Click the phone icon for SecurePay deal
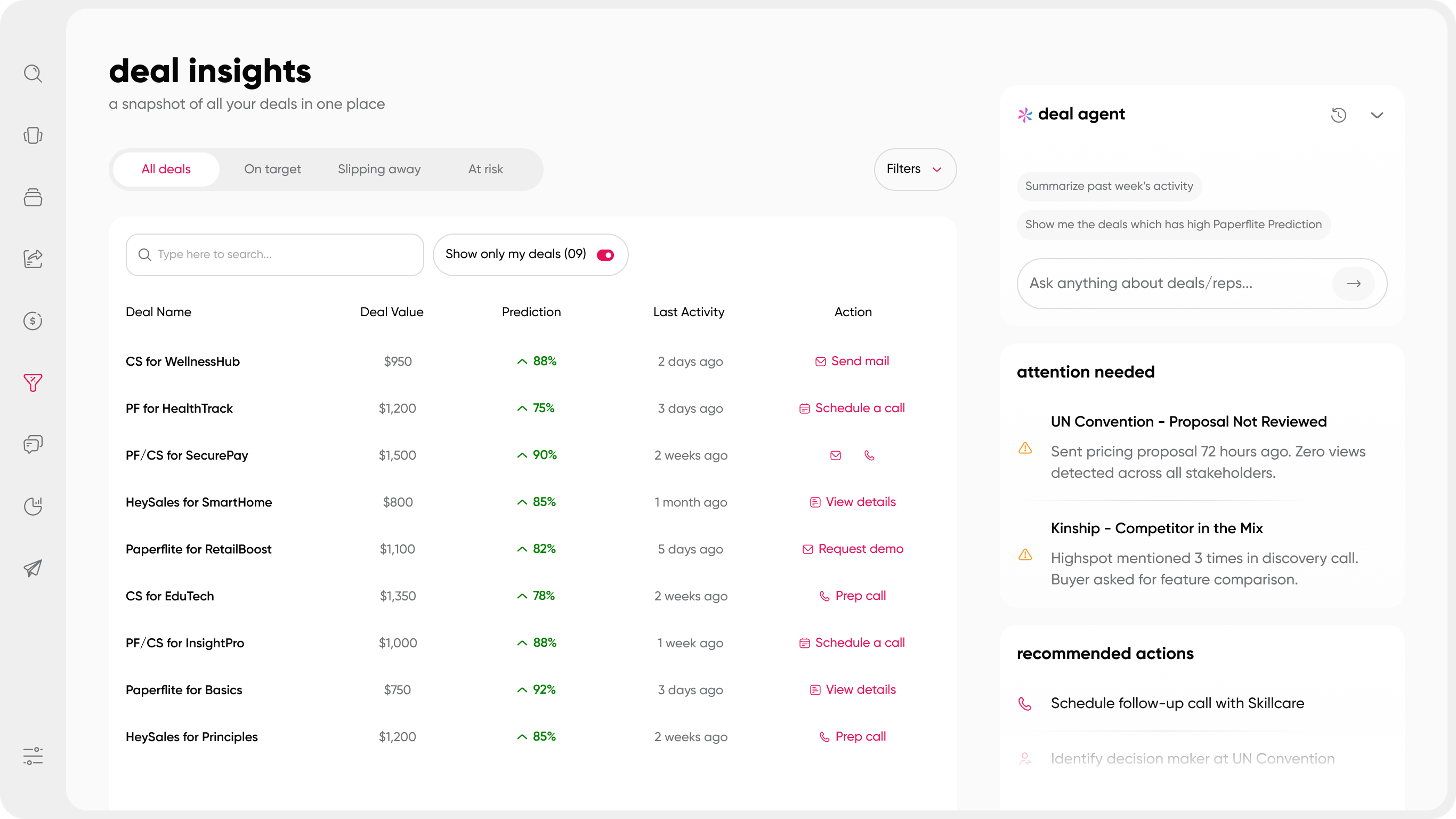This screenshot has height=819, width=1456. 869,455
